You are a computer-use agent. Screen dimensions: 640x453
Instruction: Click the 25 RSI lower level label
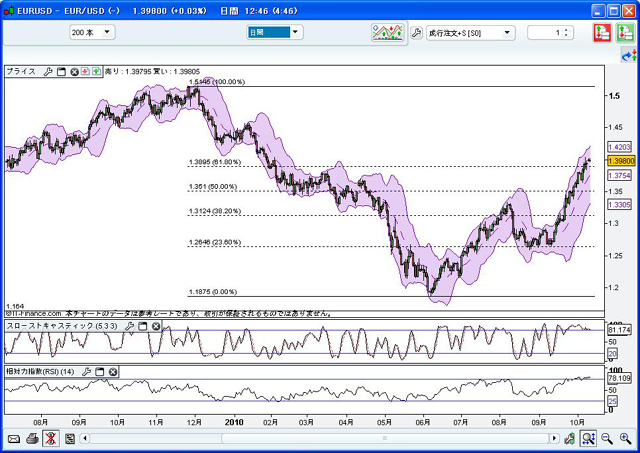(612, 402)
